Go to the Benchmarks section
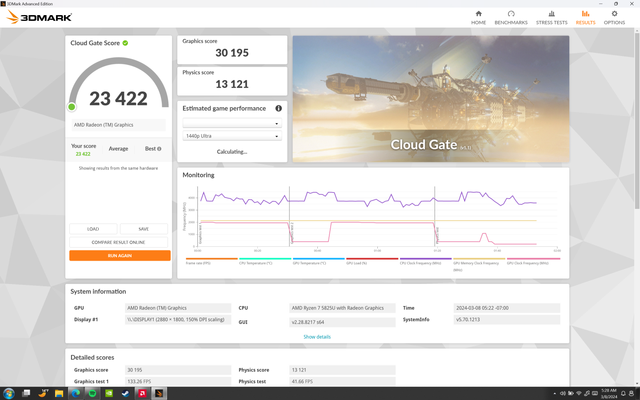 [511, 18]
